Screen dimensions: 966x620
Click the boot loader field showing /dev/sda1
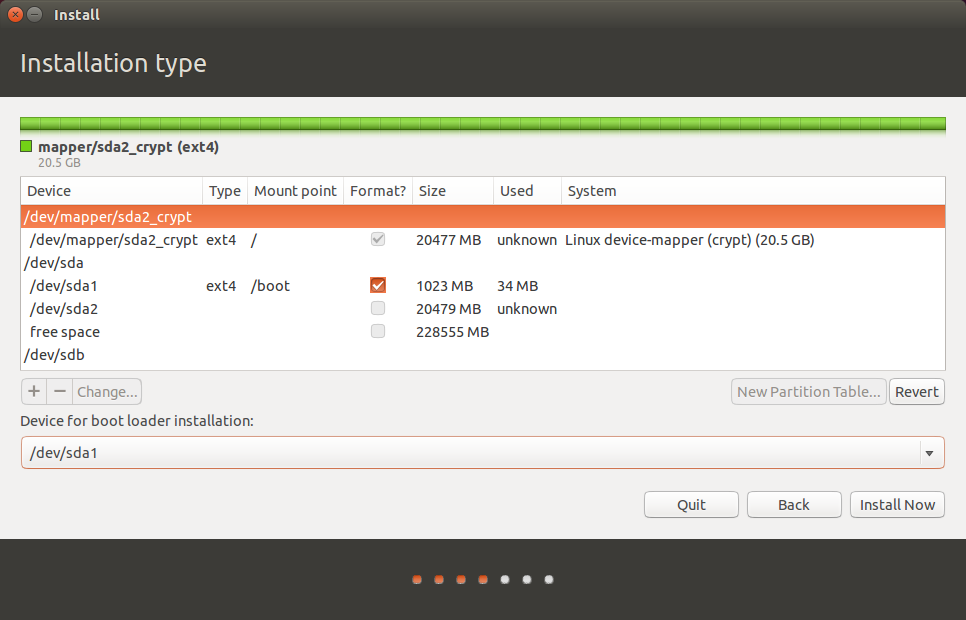tap(470, 453)
